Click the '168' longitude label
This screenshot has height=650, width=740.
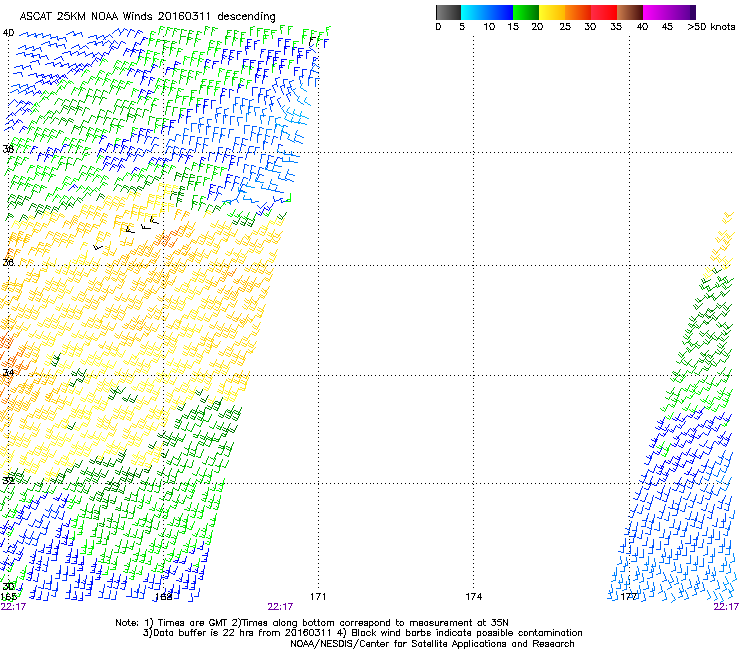164,597
